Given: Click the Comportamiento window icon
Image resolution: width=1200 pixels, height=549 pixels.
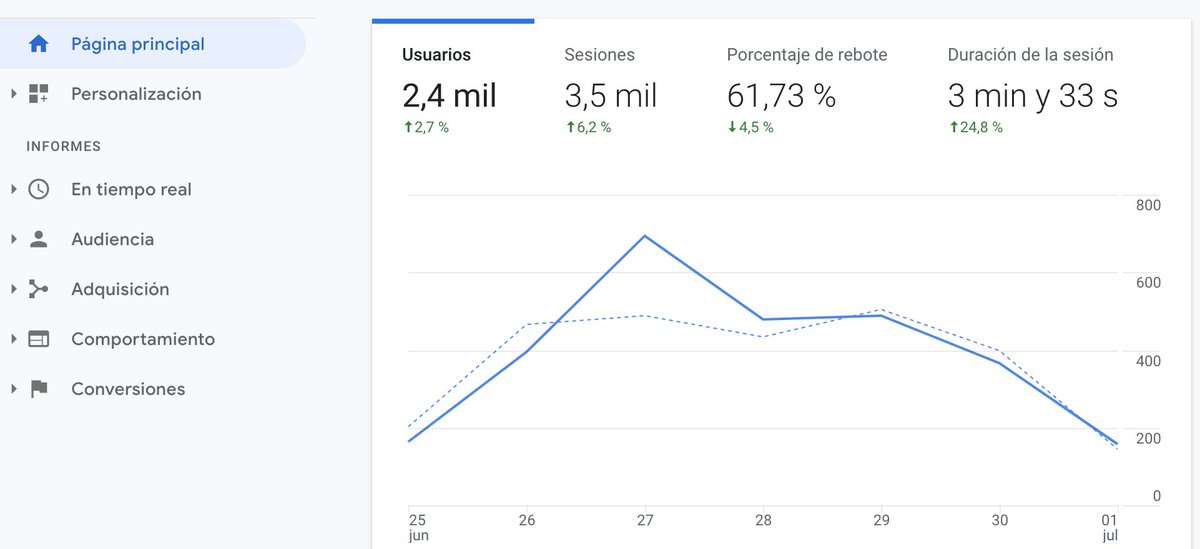Looking at the screenshot, I should click(x=38, y=339).
